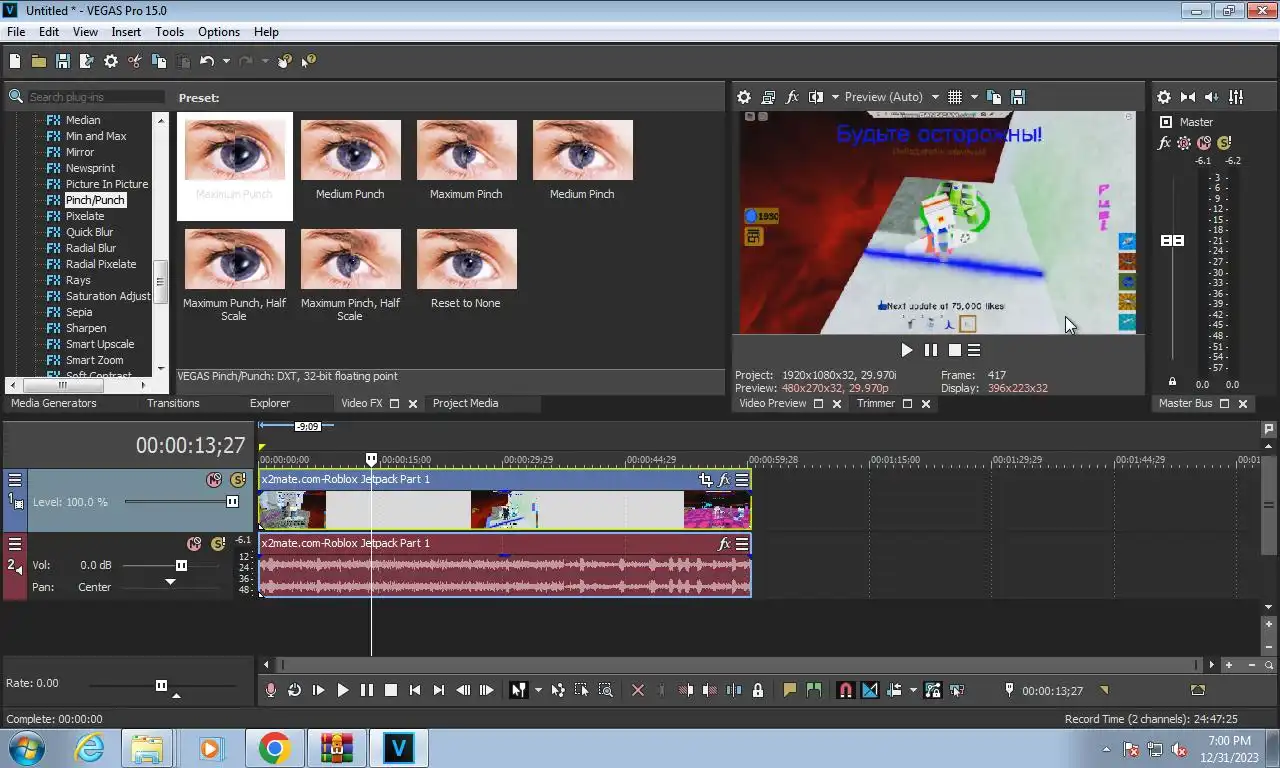Screen dimensions: 1280x768
Task: Open Mixing Console icon in Master Bus
Action: point(1236,97)
